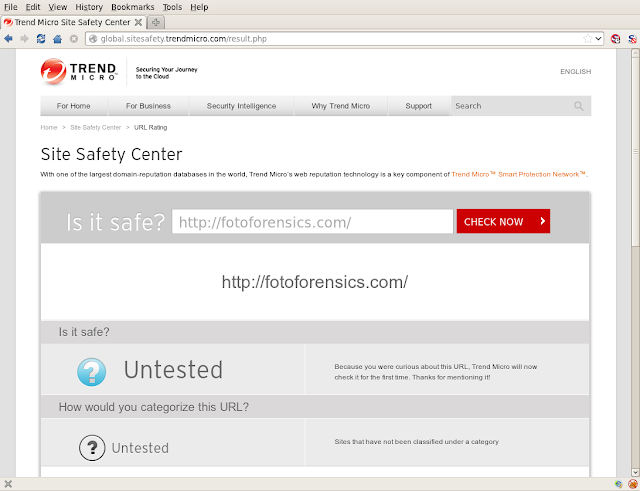Open the File menu
Viewport: 640px width, 491px height.
tap(11, 7)
